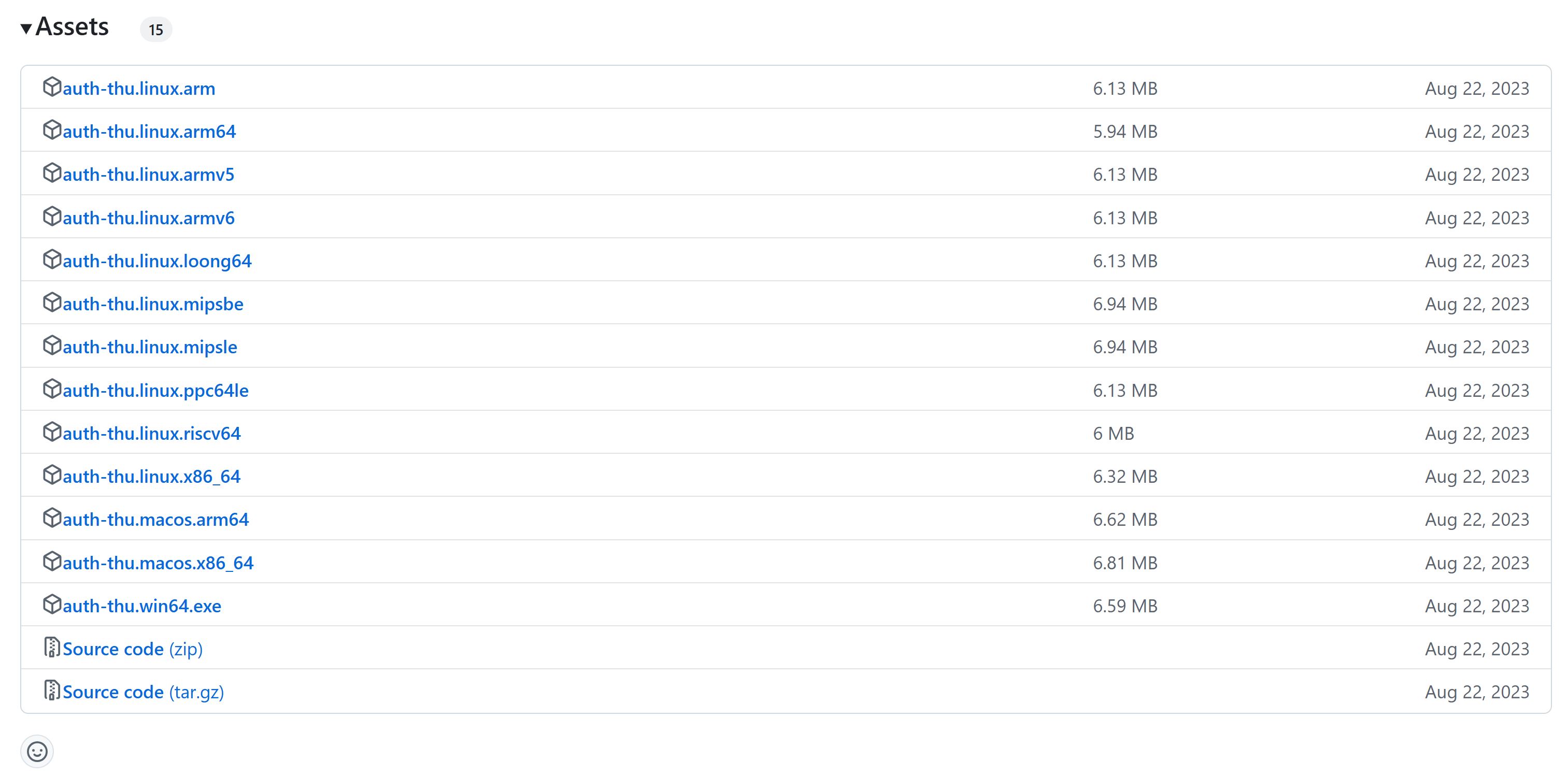Screen dimensions: 1568x776
Task: Click the package icon beside auth-thu.linux.riscv64
Action: [x=52, y=432]
